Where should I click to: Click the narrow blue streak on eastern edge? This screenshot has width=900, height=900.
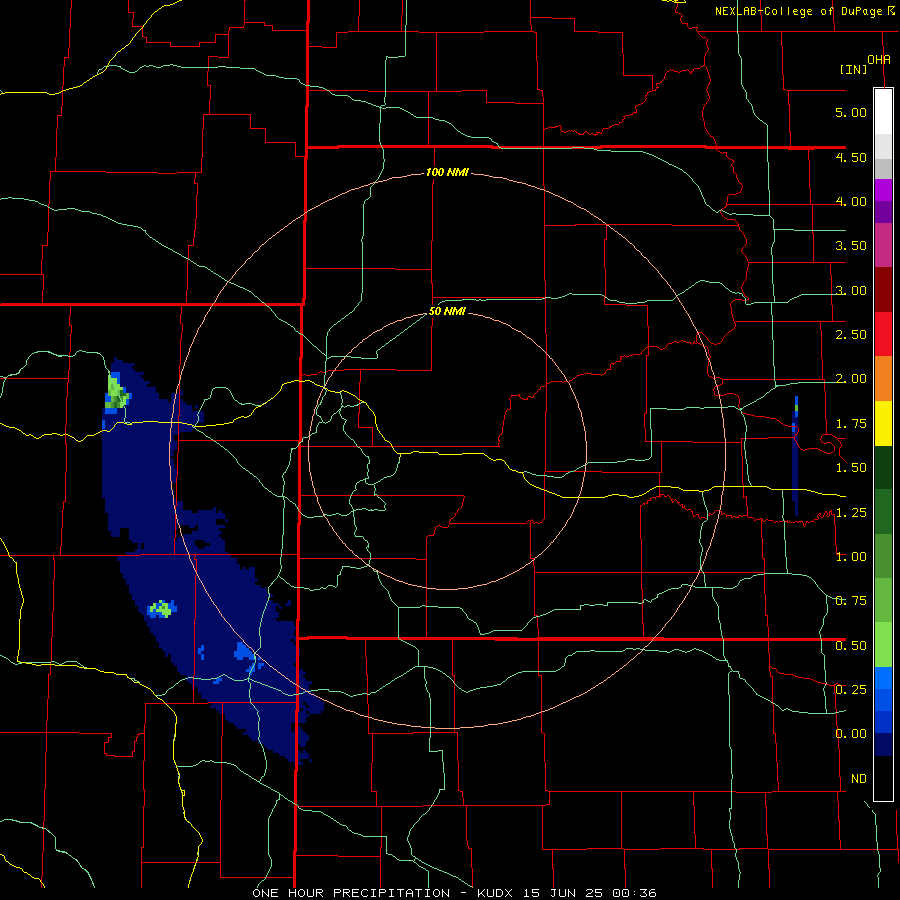tap(795, 456)
